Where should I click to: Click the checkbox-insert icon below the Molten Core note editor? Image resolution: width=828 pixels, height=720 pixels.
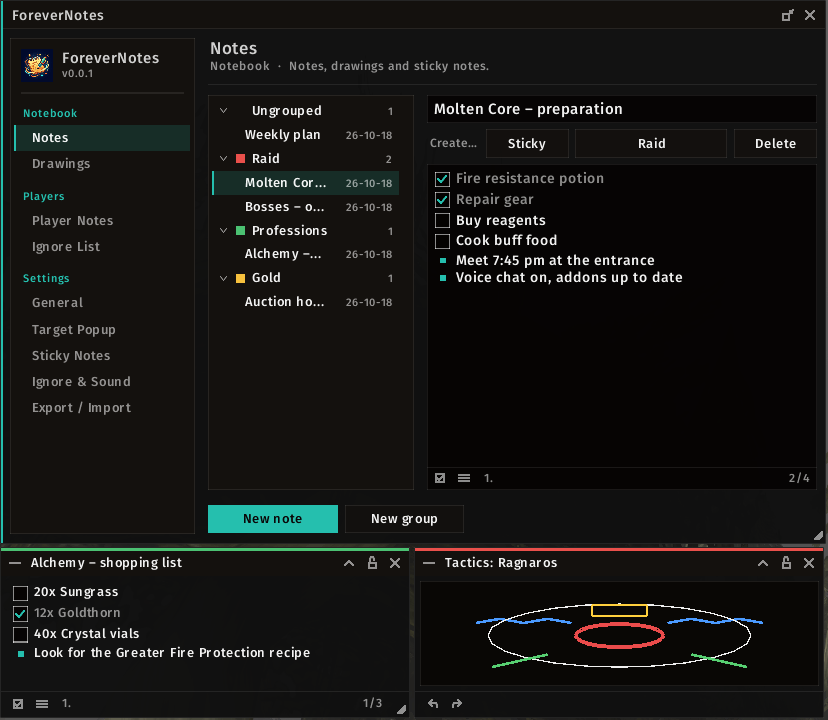click(x=440, y=478)
